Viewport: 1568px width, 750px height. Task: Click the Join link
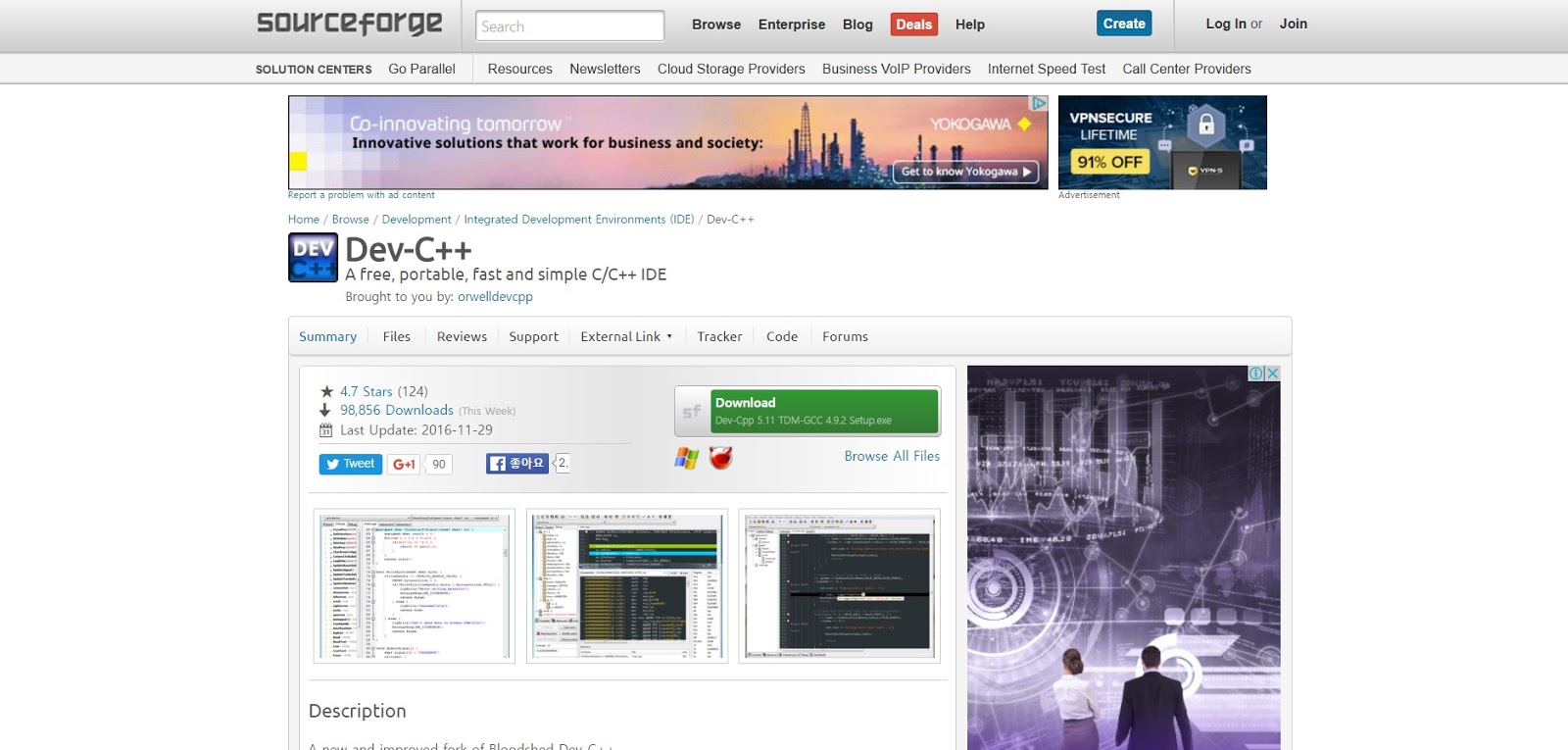coord(1294,24)
